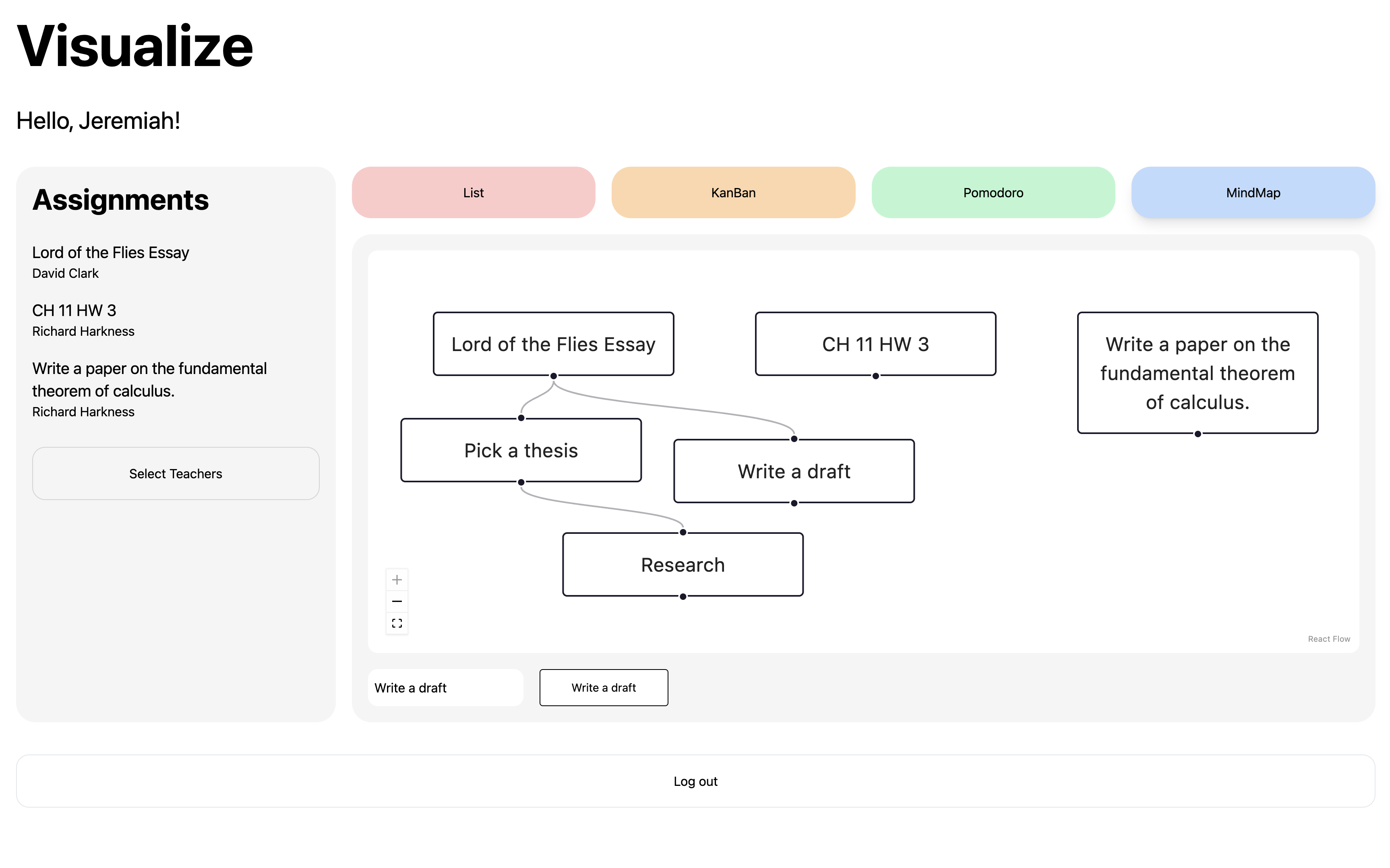Click the Pick a thesis node
Image resolution: width=1390 pixels, height=868 pixels.
[521, 450]
